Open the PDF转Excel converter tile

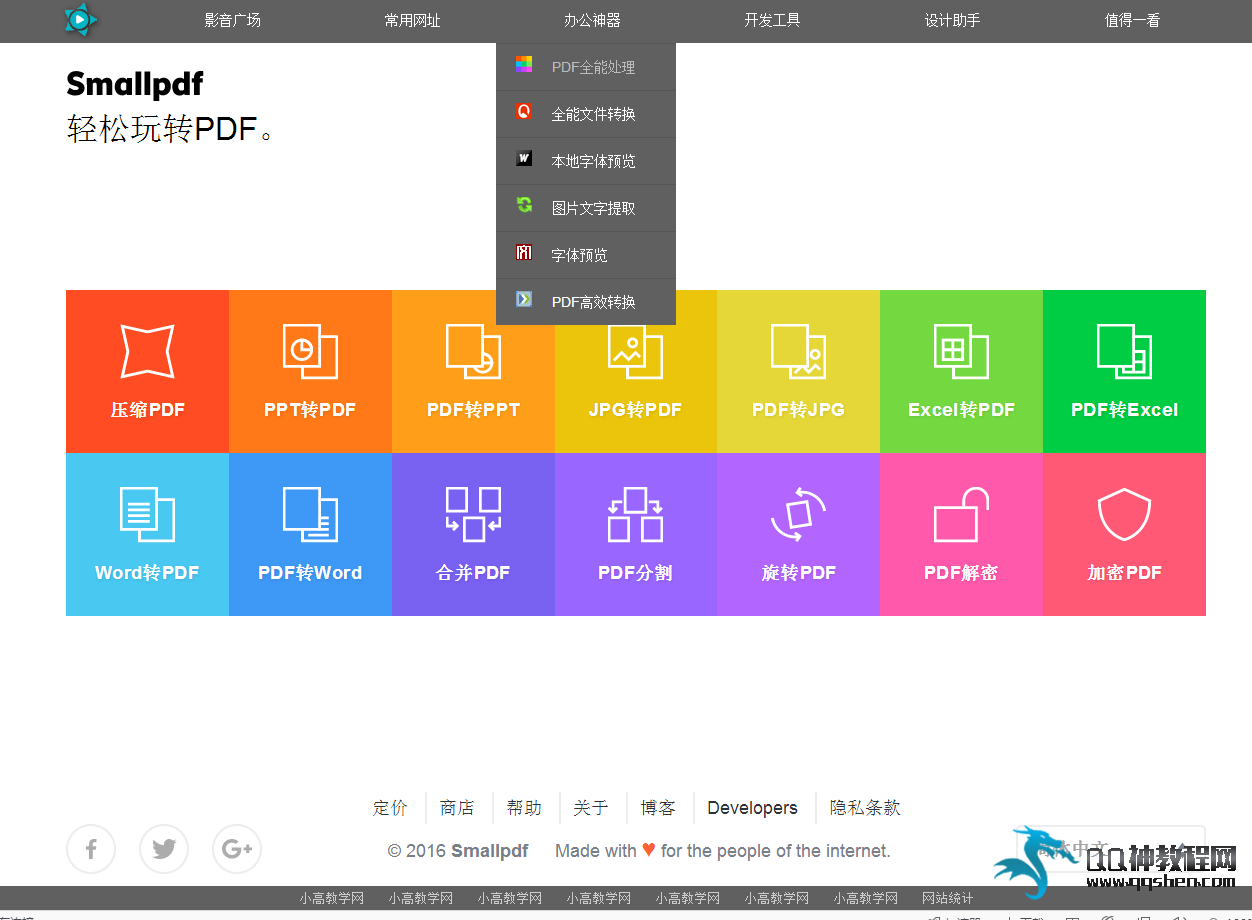(x=1124, y=371)
